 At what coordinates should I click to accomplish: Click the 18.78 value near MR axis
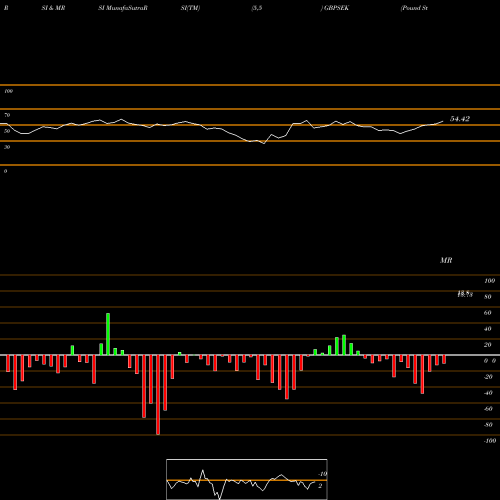pos(465,294)
